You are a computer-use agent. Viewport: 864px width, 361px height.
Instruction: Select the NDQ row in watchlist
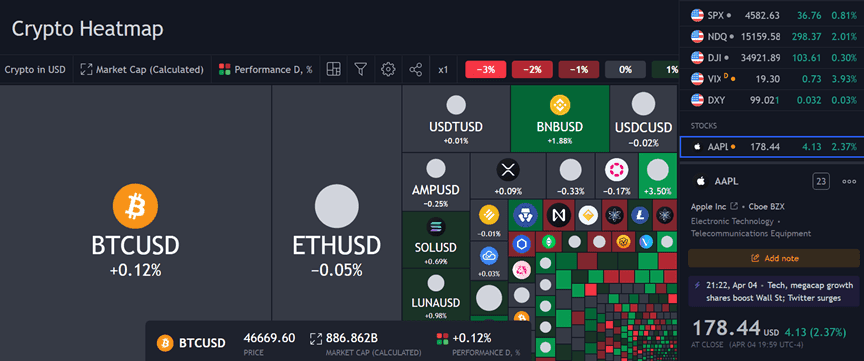click(x=772, y=36)
